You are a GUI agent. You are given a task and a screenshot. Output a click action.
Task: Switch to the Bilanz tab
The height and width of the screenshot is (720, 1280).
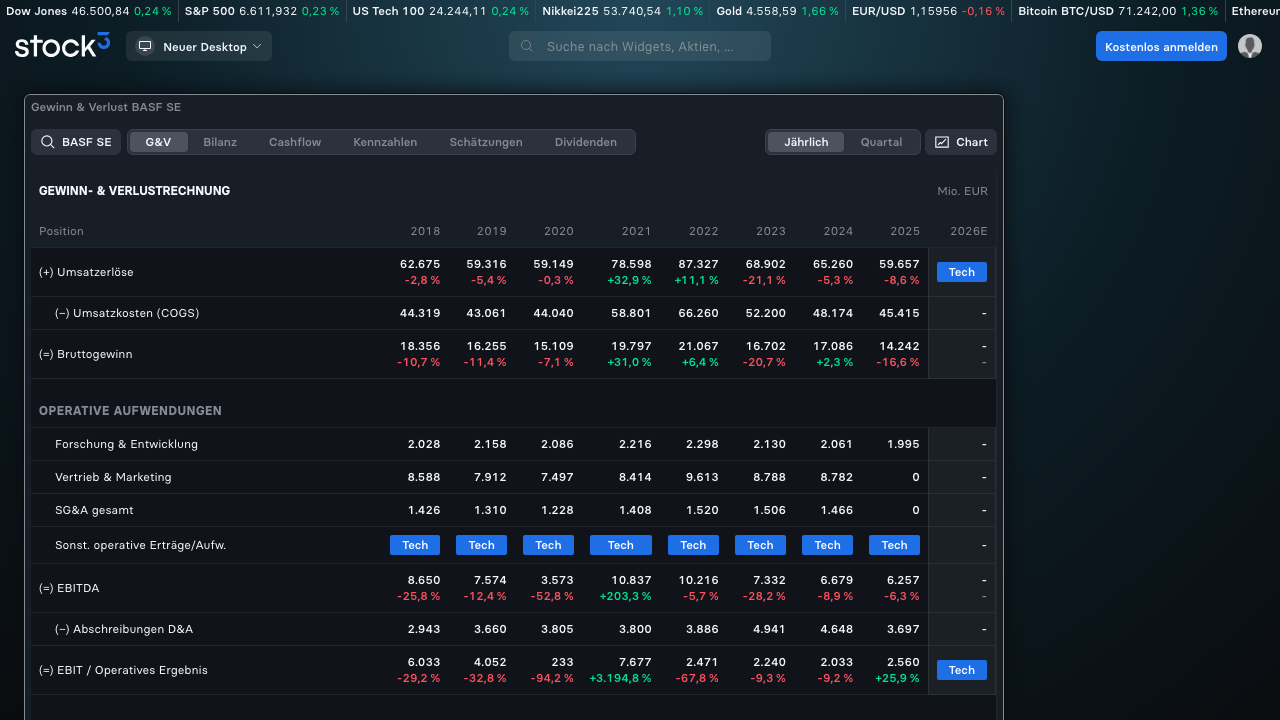tap(220, 142)
